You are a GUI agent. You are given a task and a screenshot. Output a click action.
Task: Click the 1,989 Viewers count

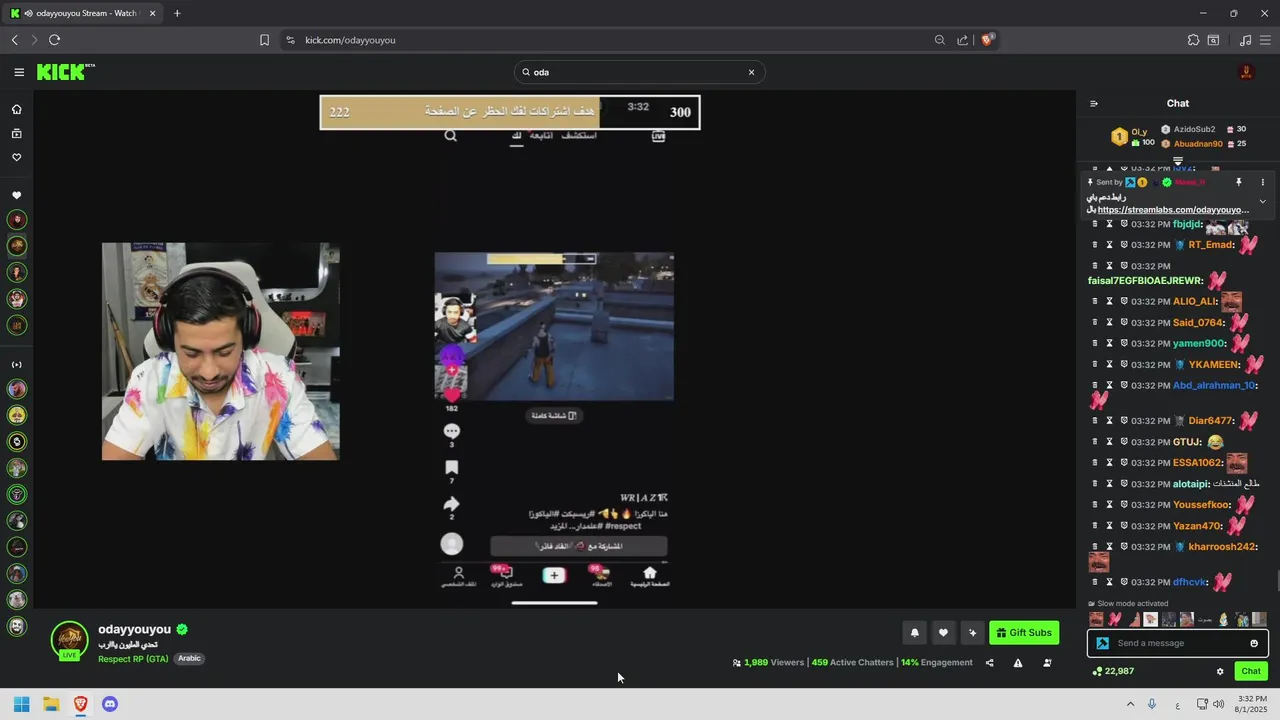point(768,662)
